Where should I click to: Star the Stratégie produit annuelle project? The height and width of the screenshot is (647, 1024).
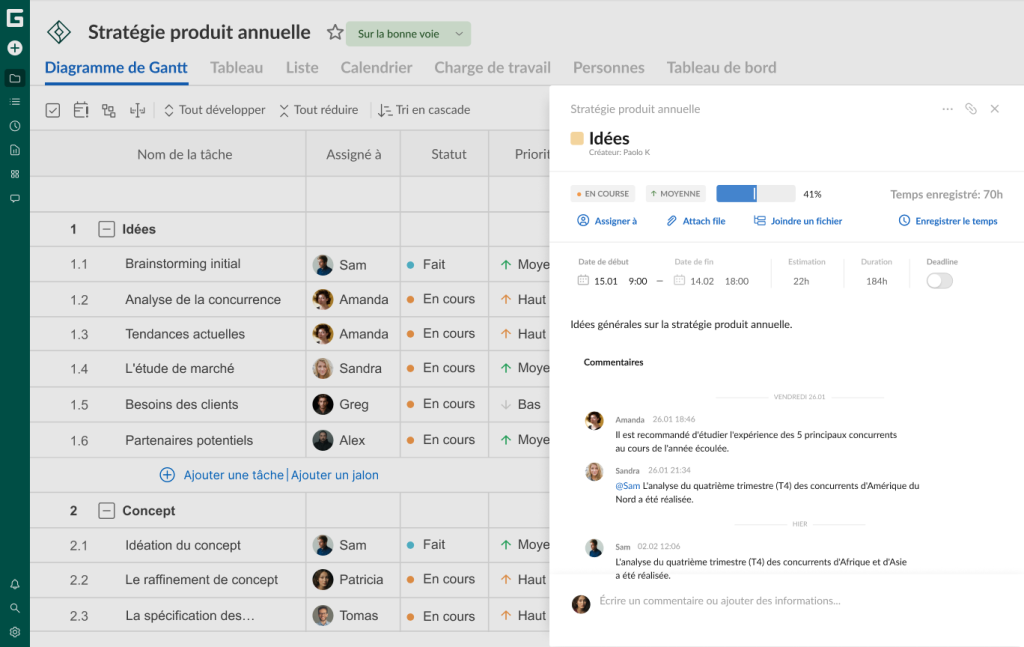(334, 32)
